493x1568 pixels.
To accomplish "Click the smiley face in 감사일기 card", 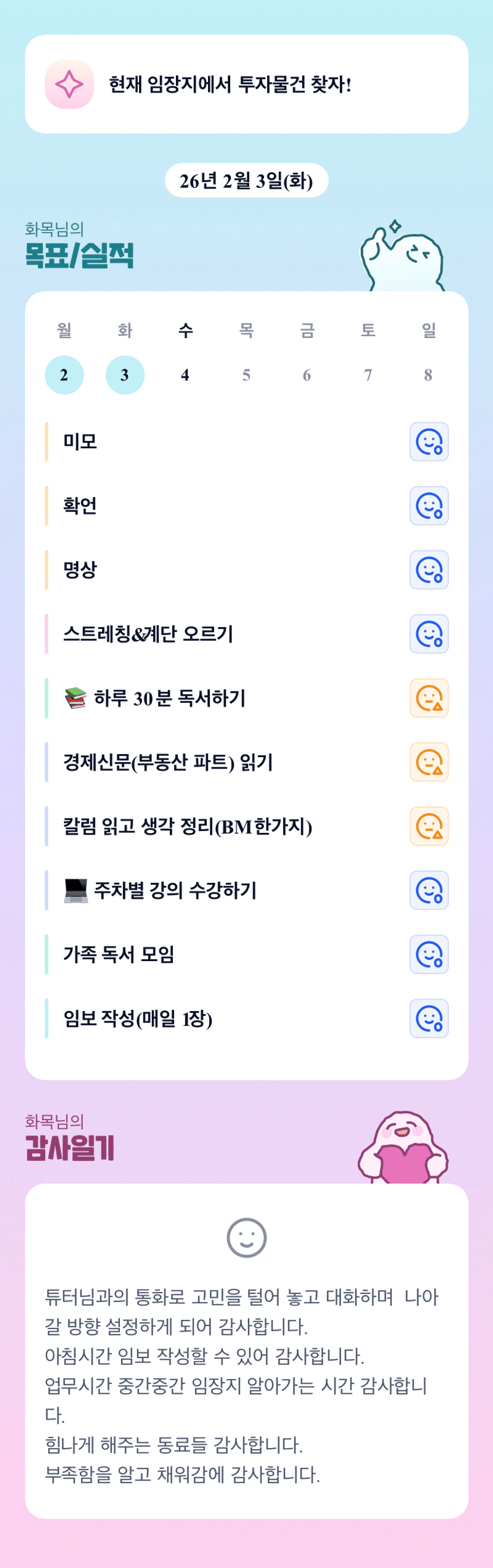I will (247, 1238).
